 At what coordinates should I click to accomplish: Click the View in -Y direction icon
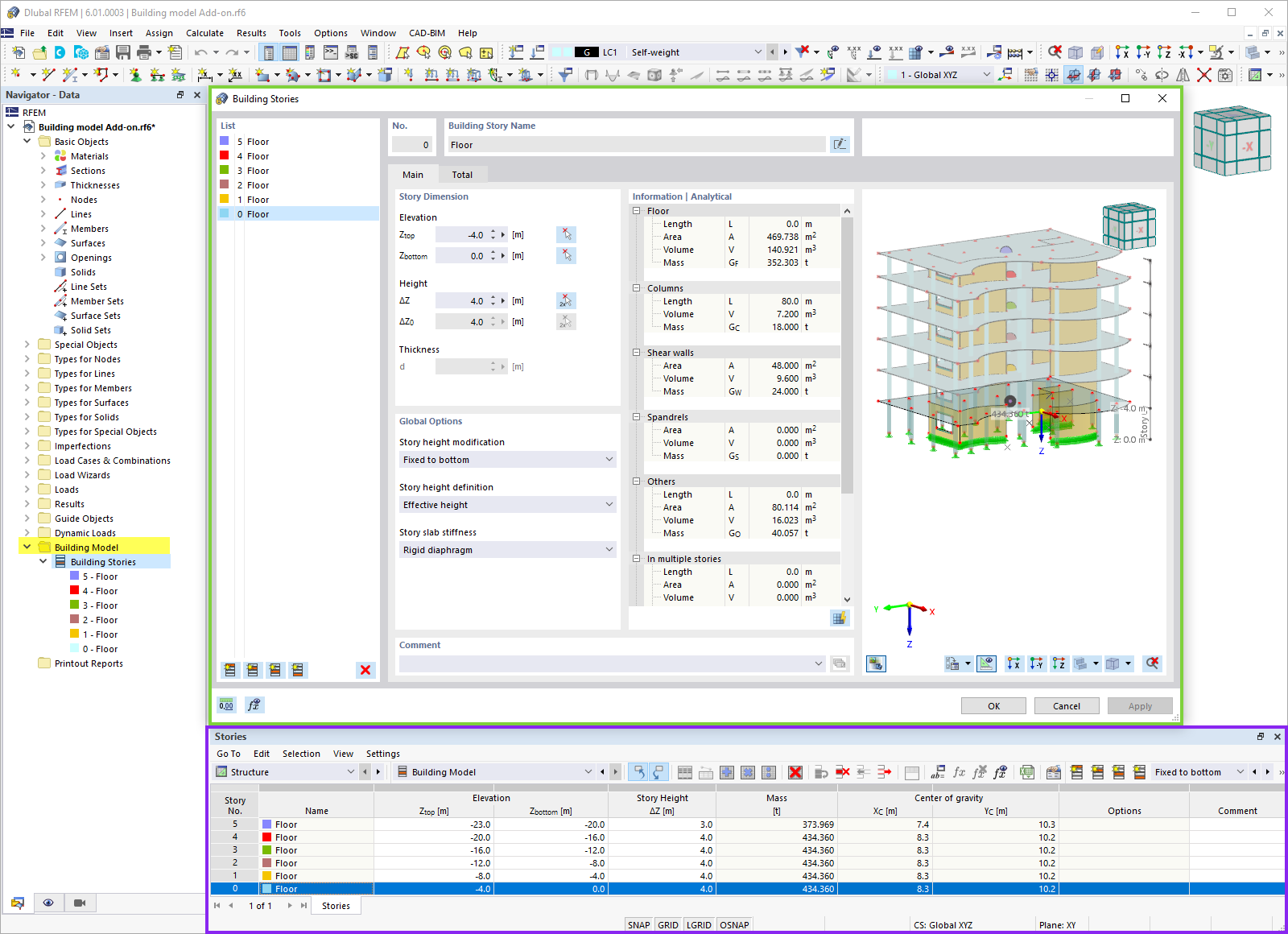(x=1036, y=664)
